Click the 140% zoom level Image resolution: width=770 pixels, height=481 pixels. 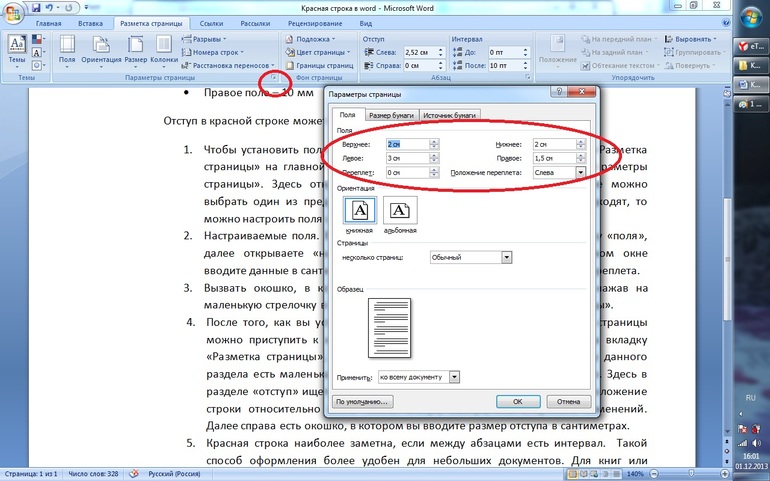635,474
